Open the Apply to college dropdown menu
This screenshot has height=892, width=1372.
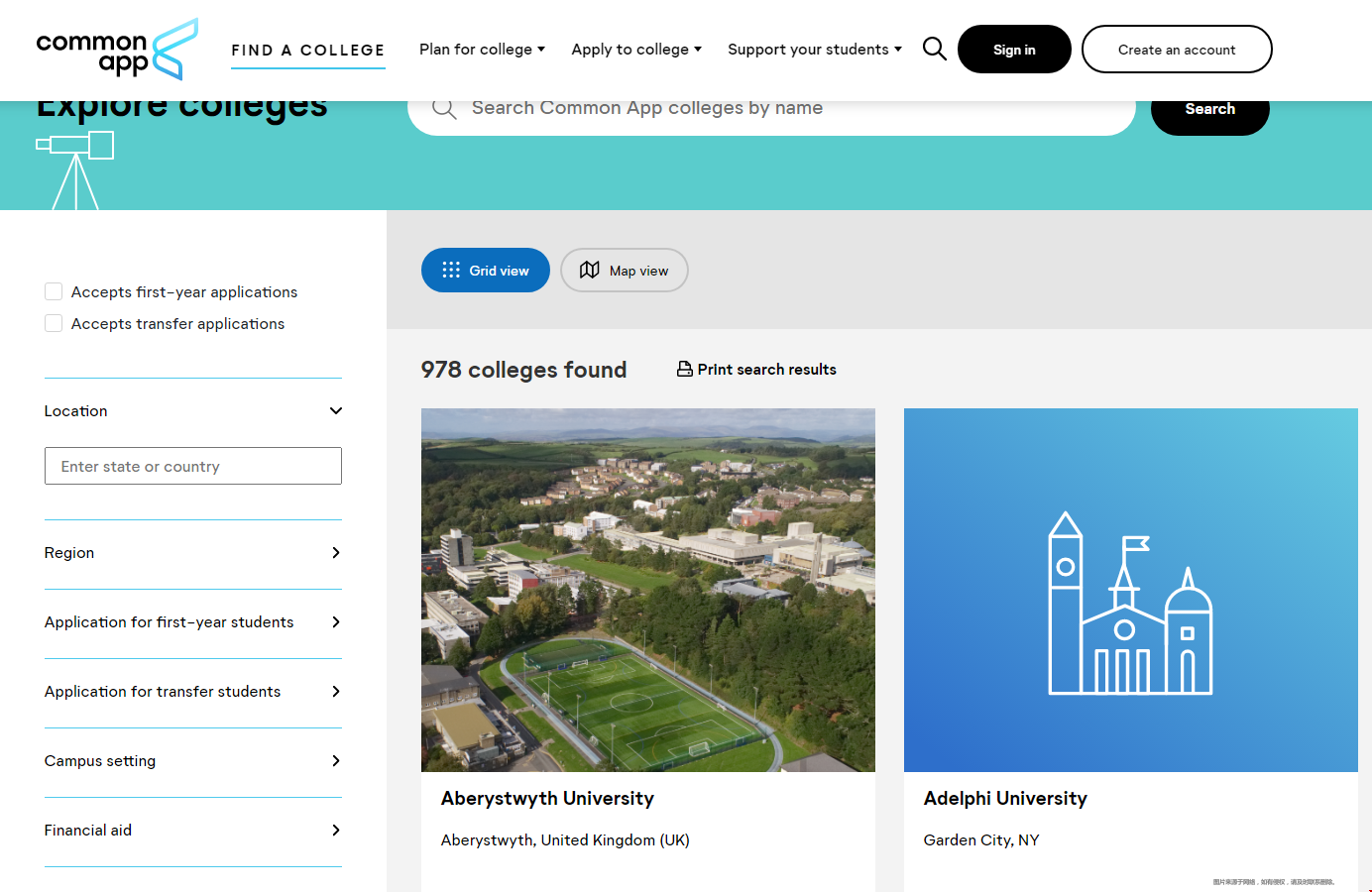pos(636,50)
